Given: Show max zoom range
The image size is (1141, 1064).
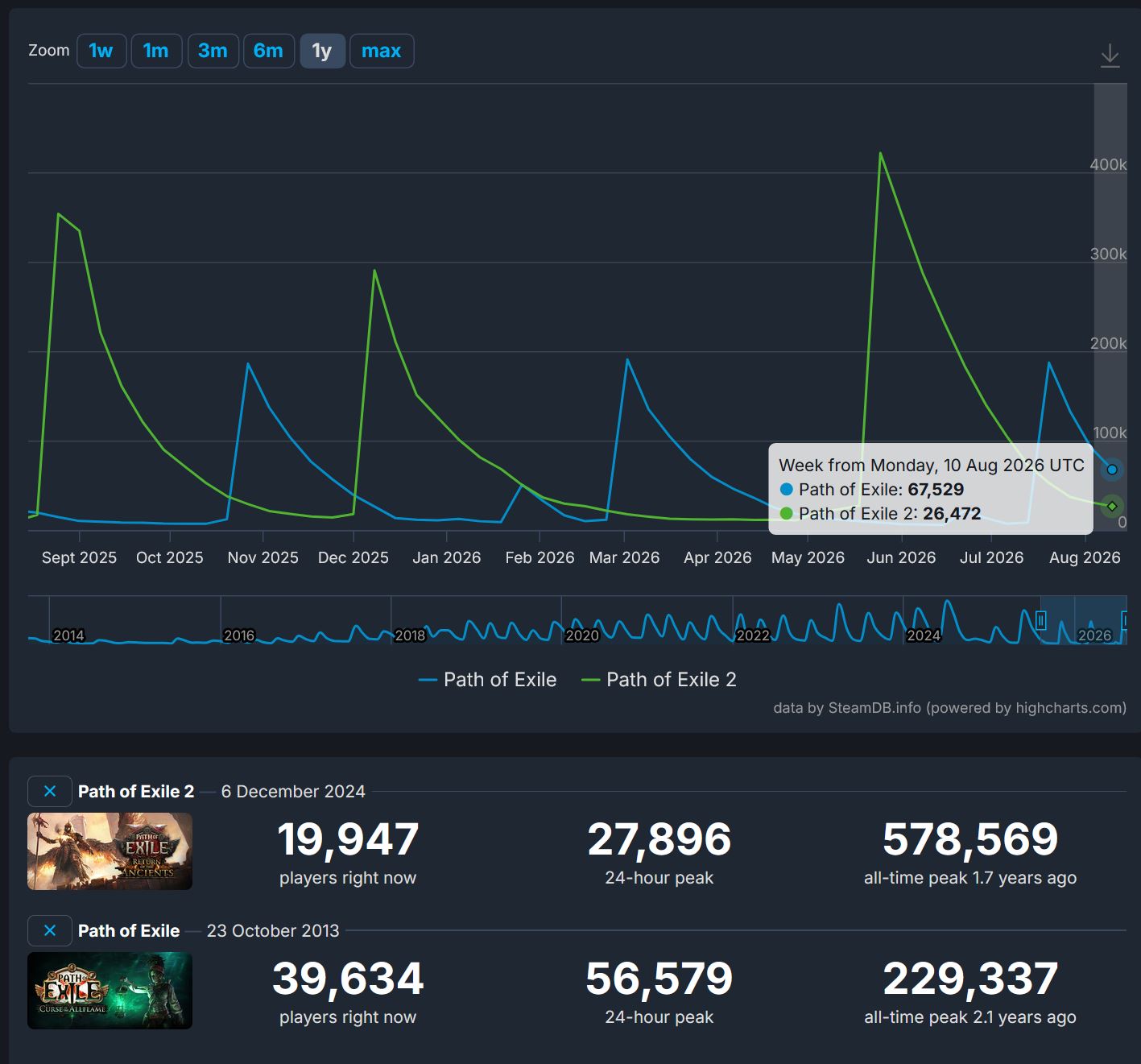Looking at the screenshot, I should coord(382,51).
